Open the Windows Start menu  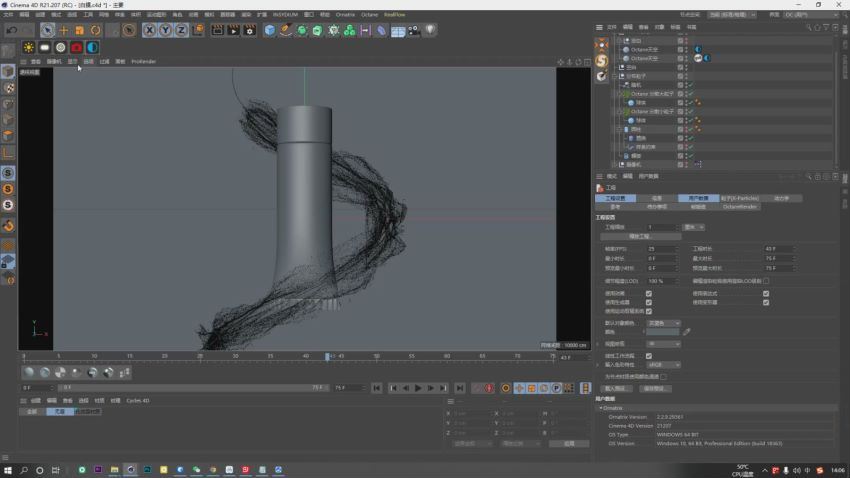tap(8, 470)
